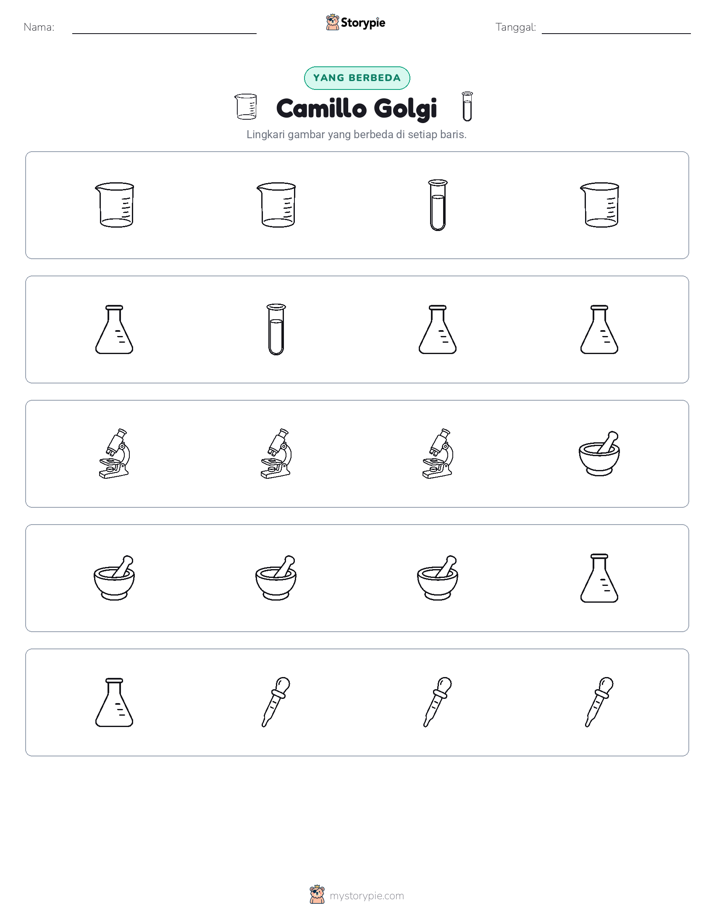Select the last microscope in the third row
The image size is (714, 924).
tap(438, 454)
